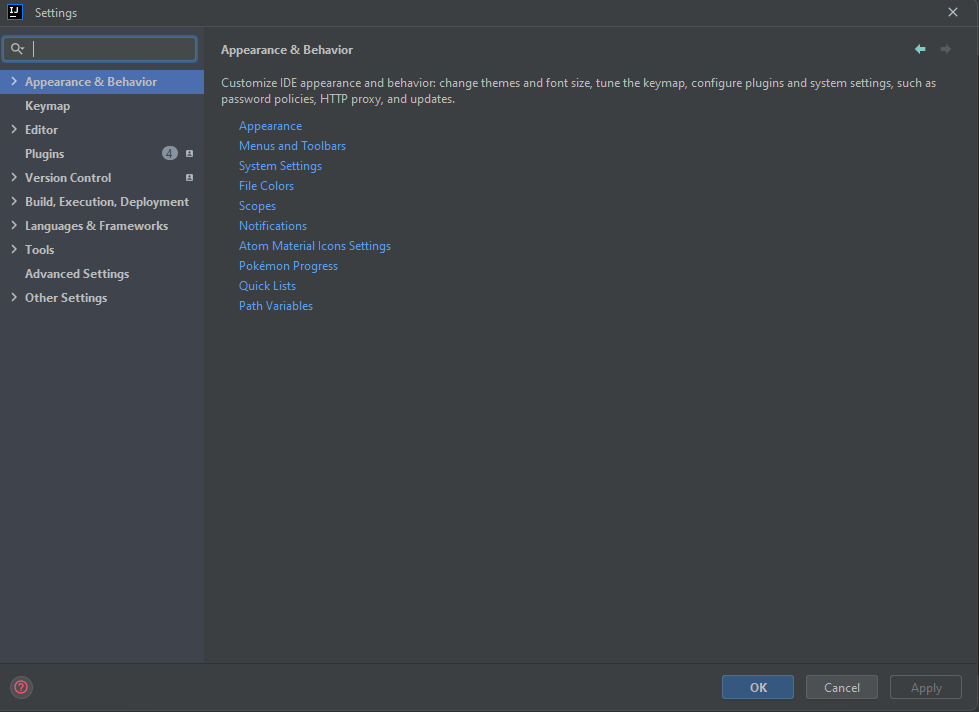Focus the settings search field
Image resolution: width=979 pixels, height=712 pixels.
[x=100, y=49]
